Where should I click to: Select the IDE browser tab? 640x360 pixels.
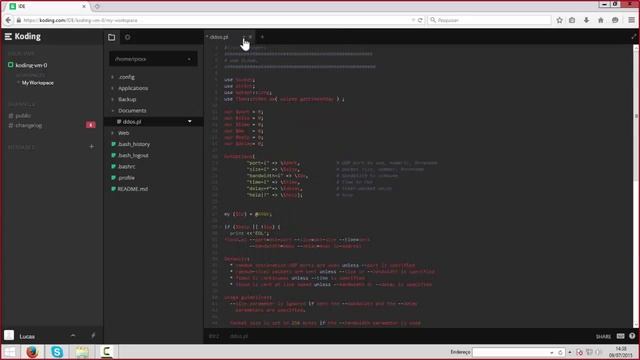click(48, 6)
